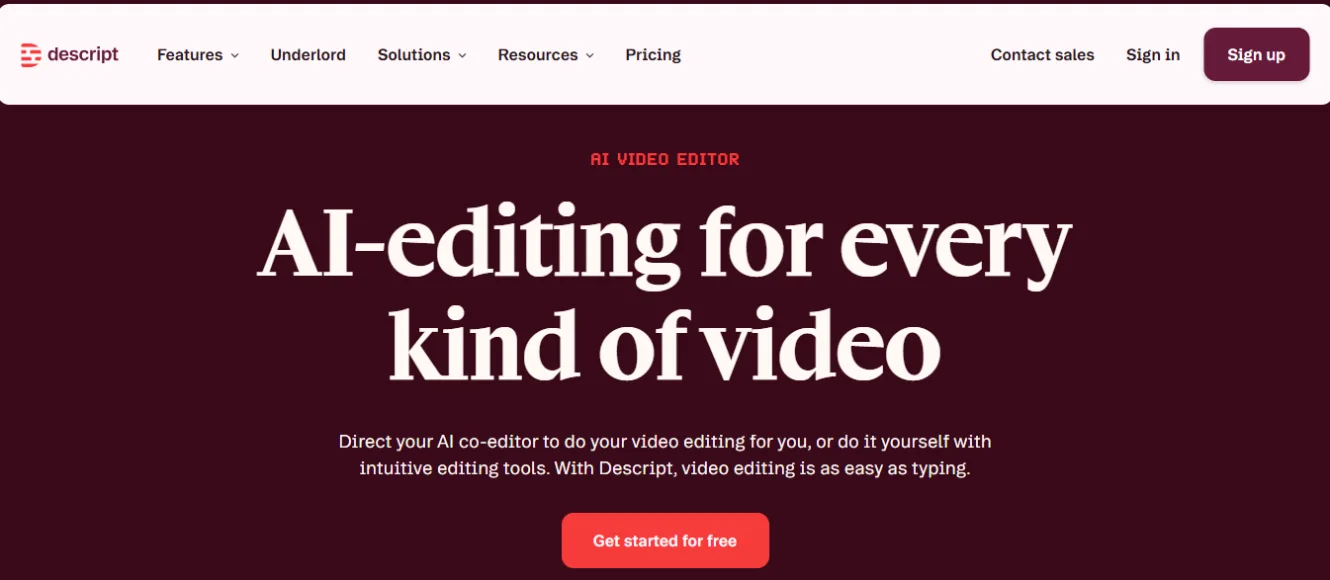Select the 'AI VIDEO EDITOR' label text
This screenshot has width=1330, height=580.
tap(665, 159)
